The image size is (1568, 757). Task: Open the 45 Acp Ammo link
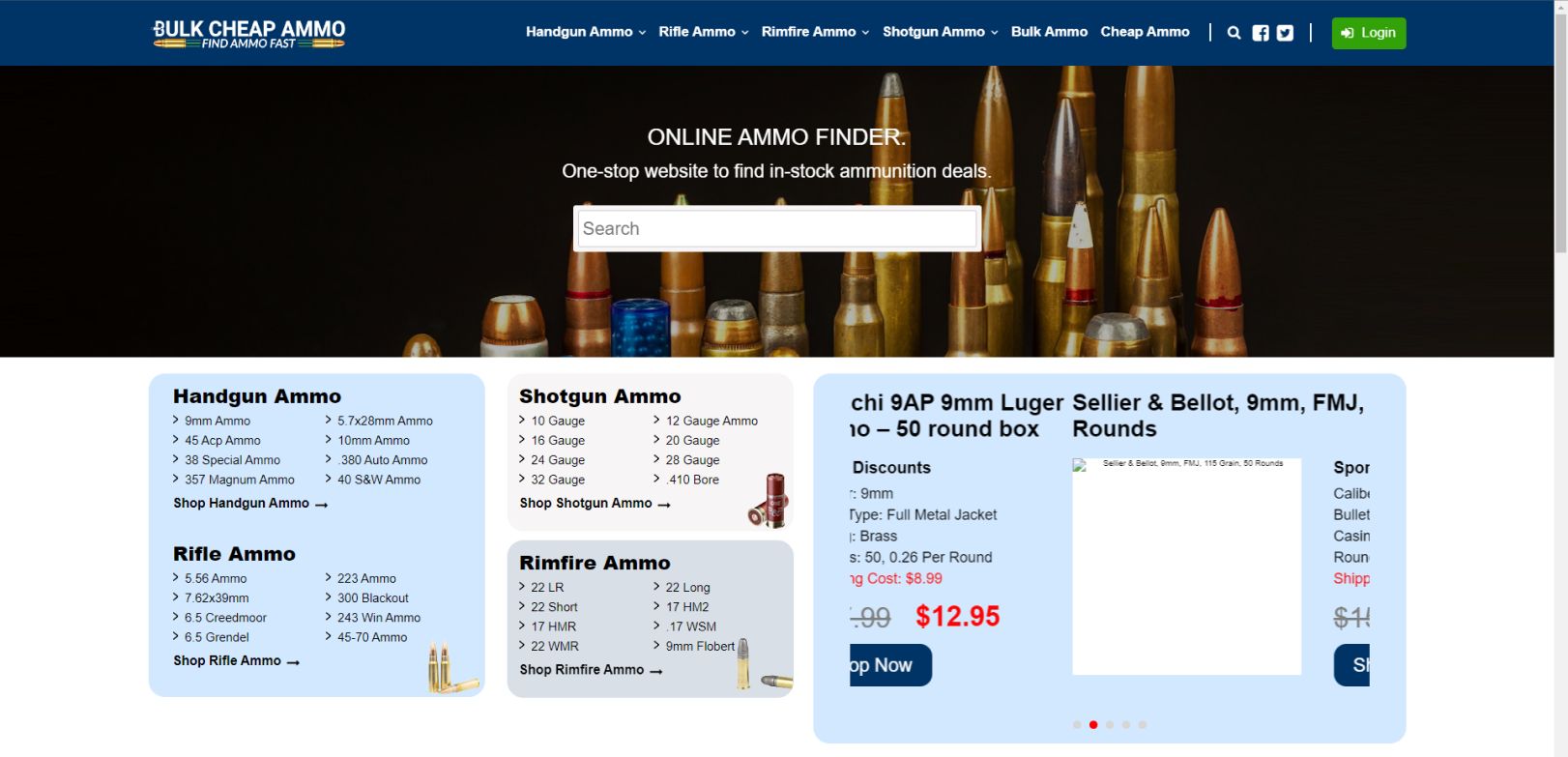point(222,440)
